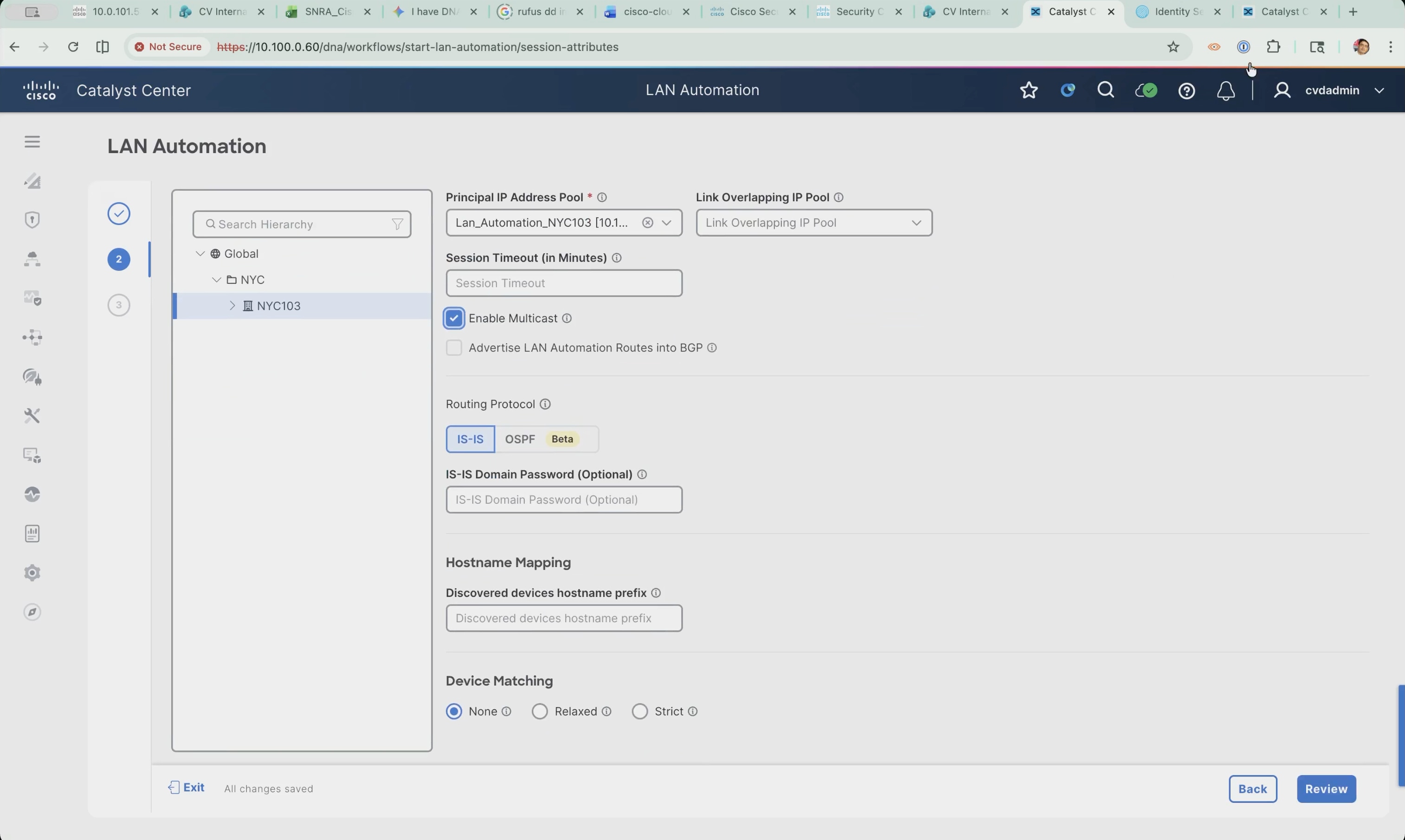The image size is (1405, 840).
Task: Open the help question mark icon
Action: pos(1186,90)
